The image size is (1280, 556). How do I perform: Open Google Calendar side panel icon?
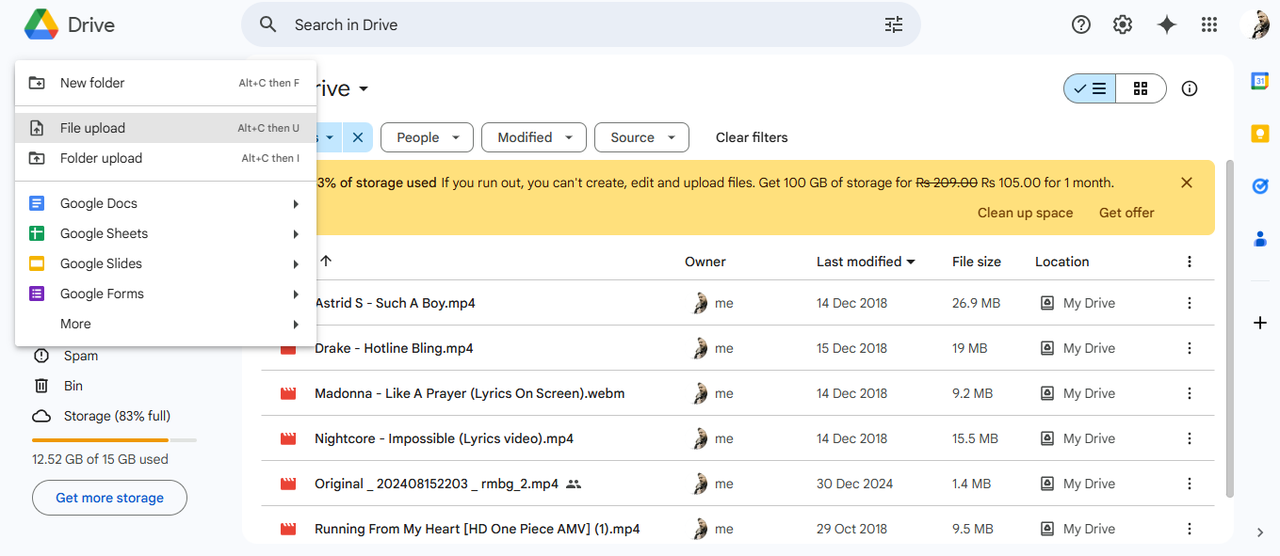click(x=1260, y=82)
